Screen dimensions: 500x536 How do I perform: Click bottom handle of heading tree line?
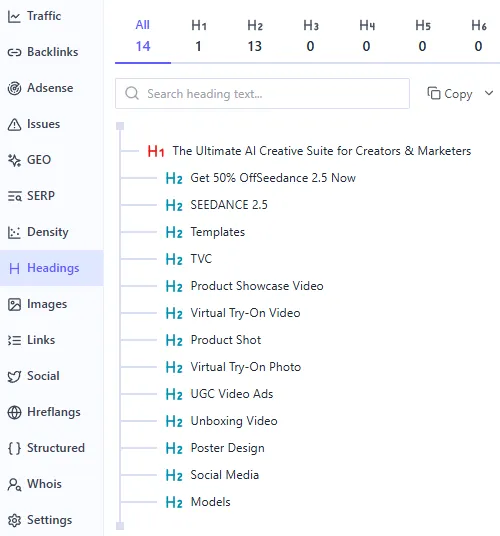point(120,526)
